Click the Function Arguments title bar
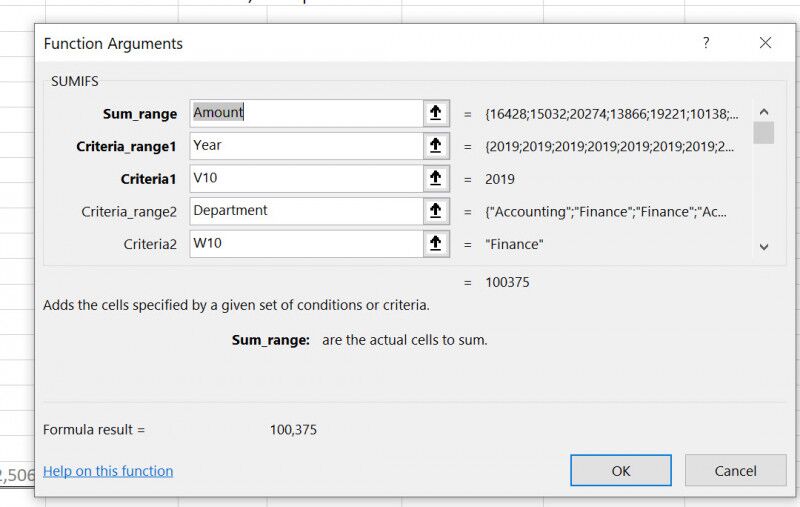Screen dimensions: 800x507 (350, 43)
